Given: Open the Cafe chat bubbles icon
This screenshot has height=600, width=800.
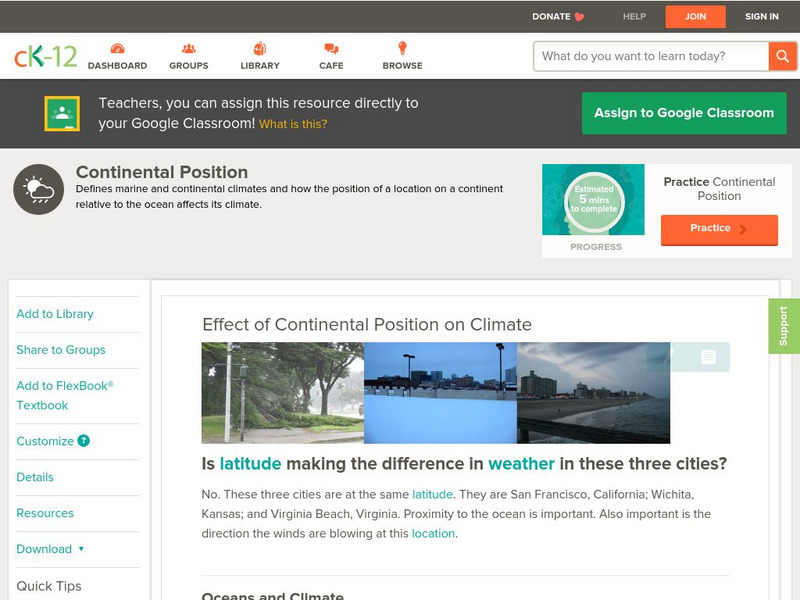Looking at the screenshot, I should 331,49.
